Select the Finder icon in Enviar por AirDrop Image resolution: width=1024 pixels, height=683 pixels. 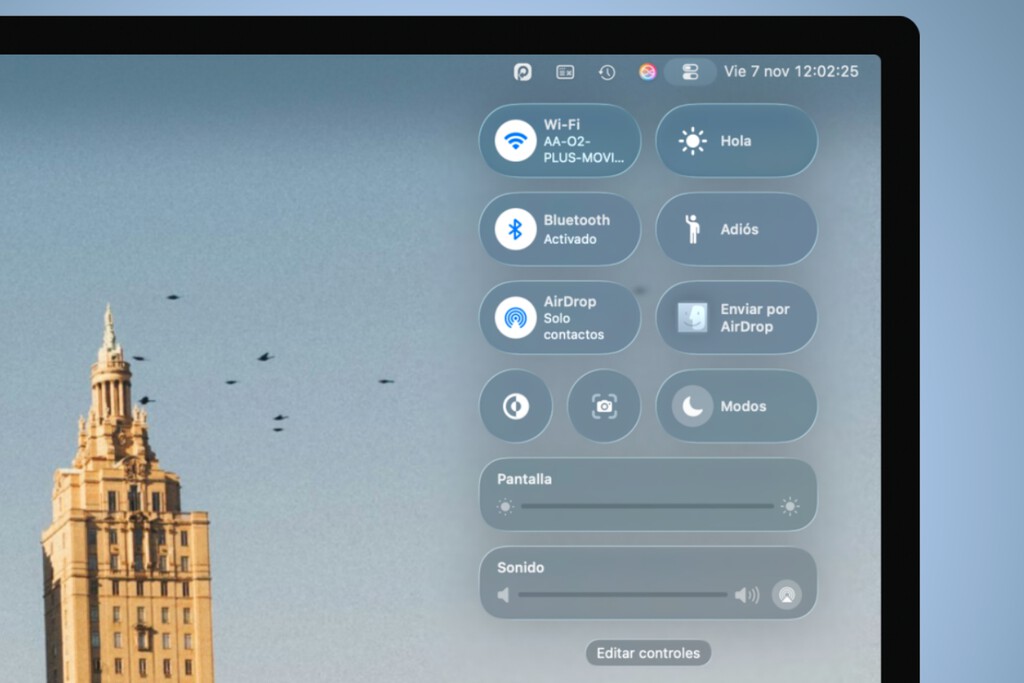(691, 317)
